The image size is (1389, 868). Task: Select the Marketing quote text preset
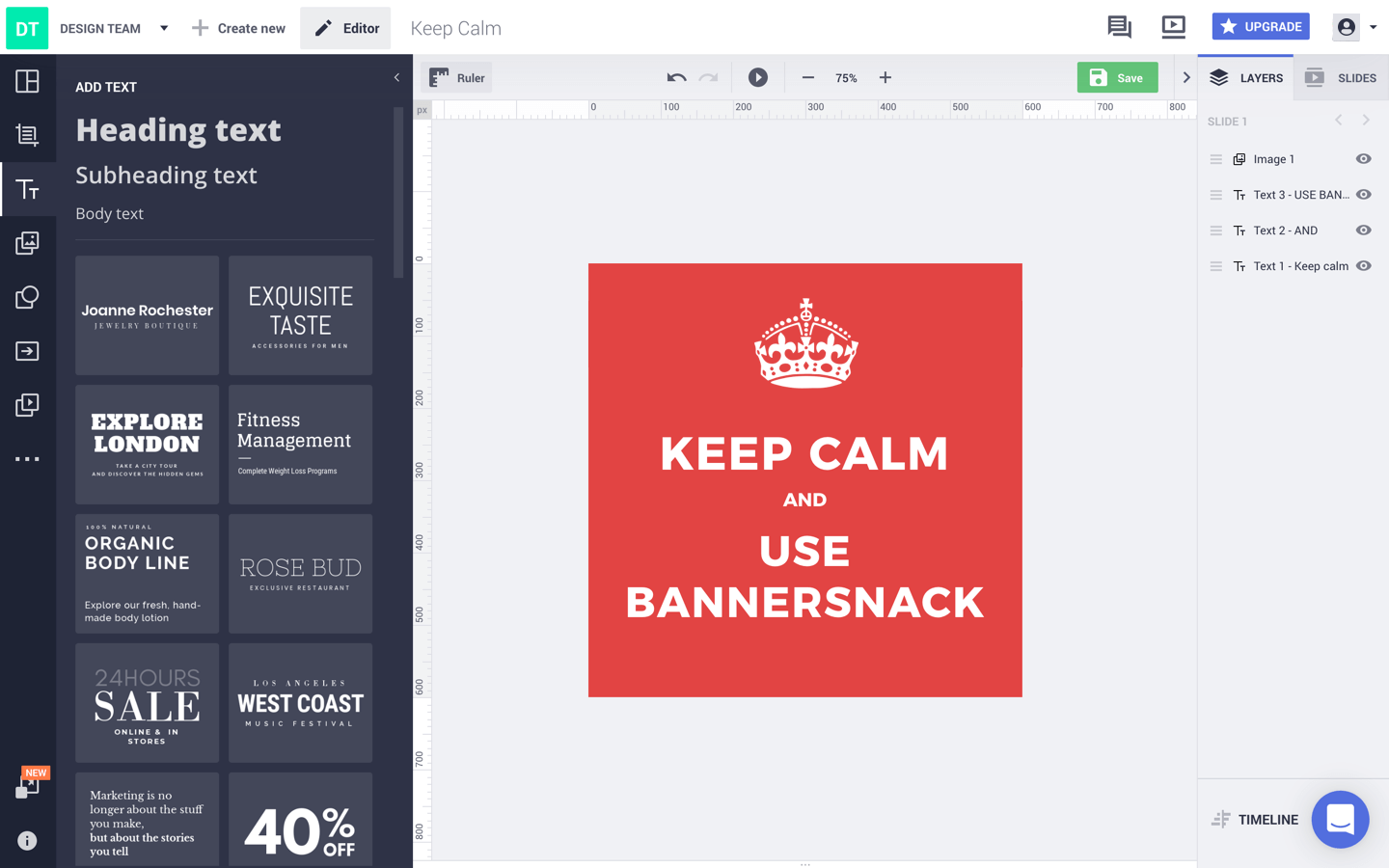click(x=147, y=820)
